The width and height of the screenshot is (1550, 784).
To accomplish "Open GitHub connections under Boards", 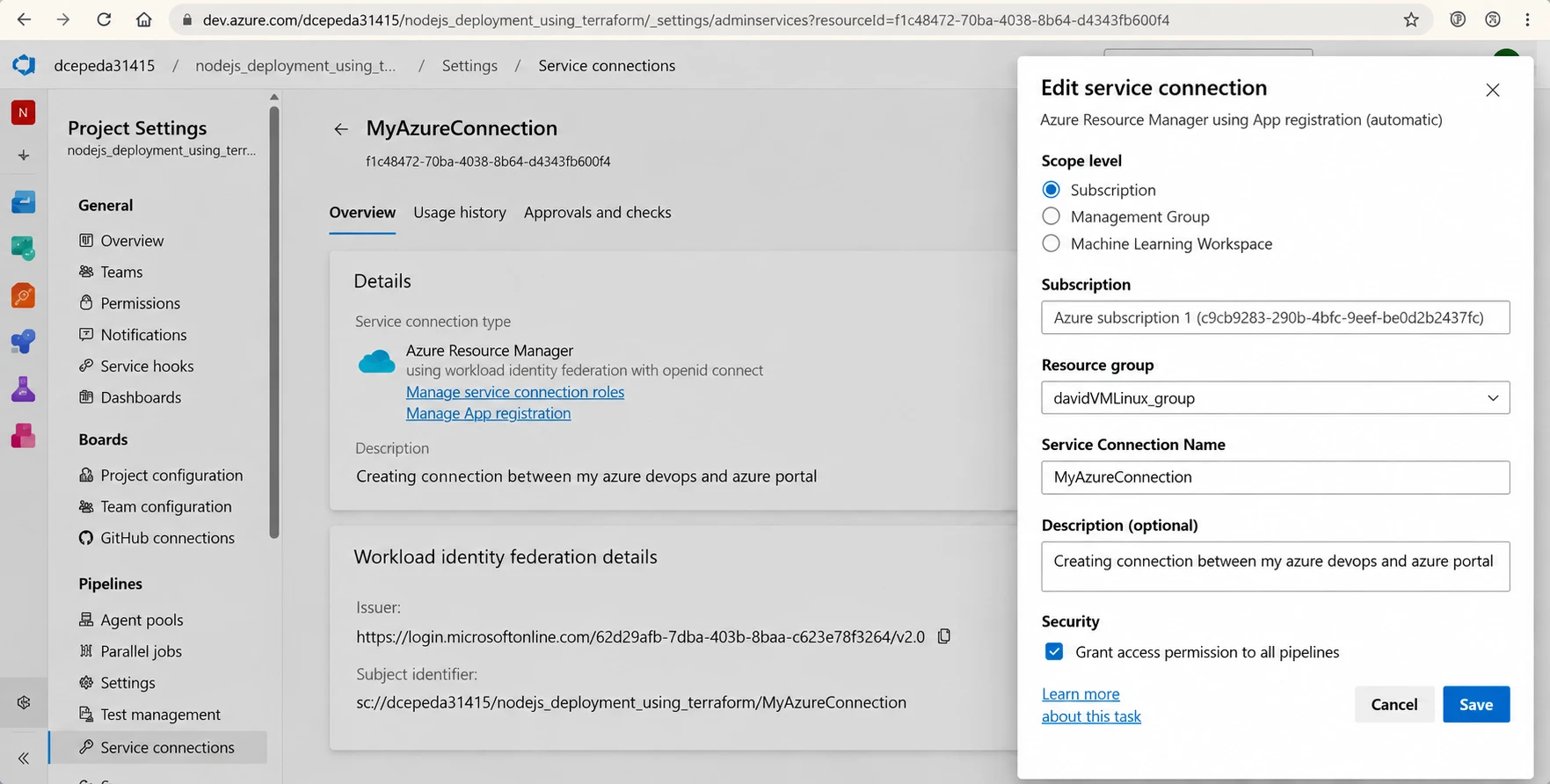I will [x=167, y=538].
